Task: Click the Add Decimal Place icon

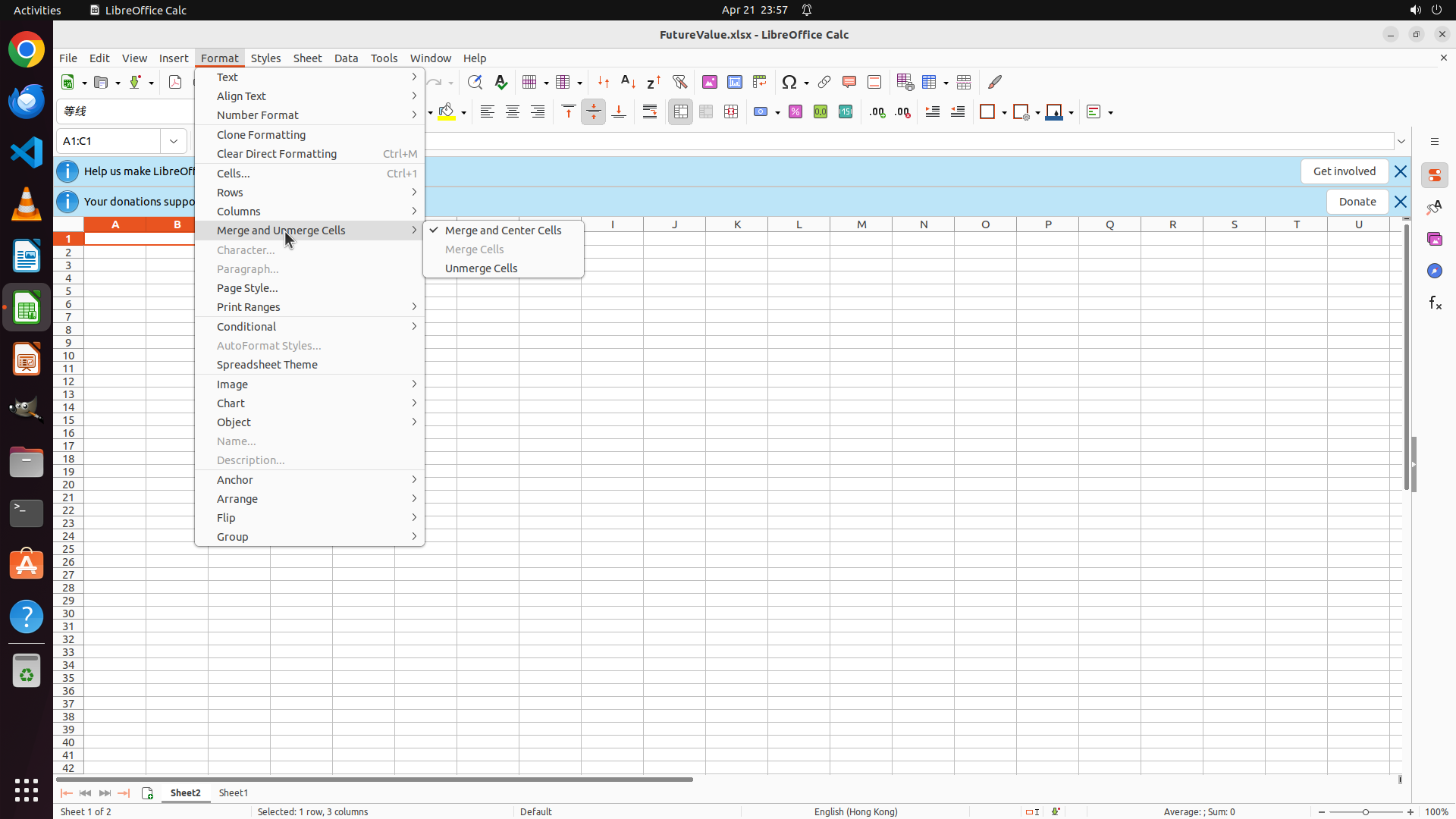Action: [x=877, y=112]
